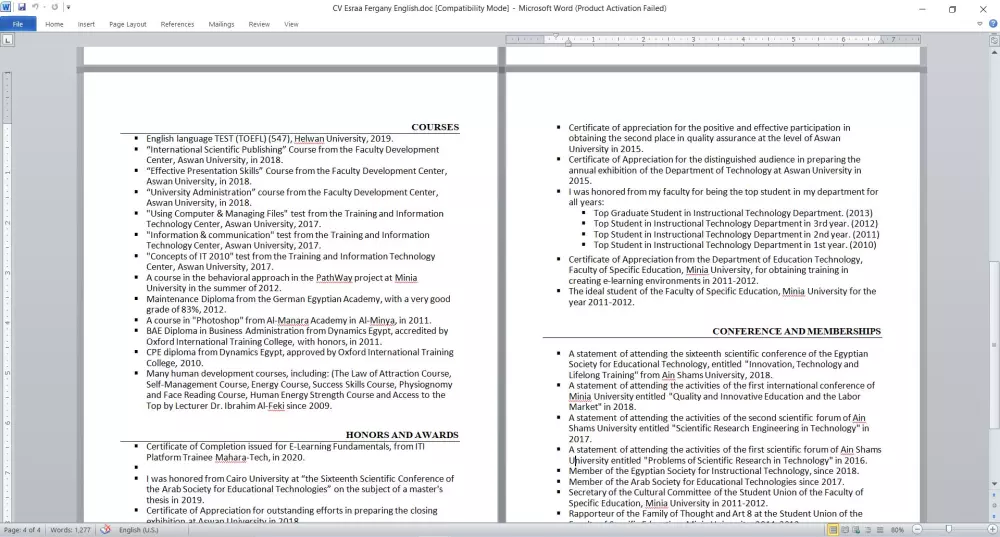1000x537 pixels.
Task: Go to next page using double-down arrow
Action: coord(994,515)
